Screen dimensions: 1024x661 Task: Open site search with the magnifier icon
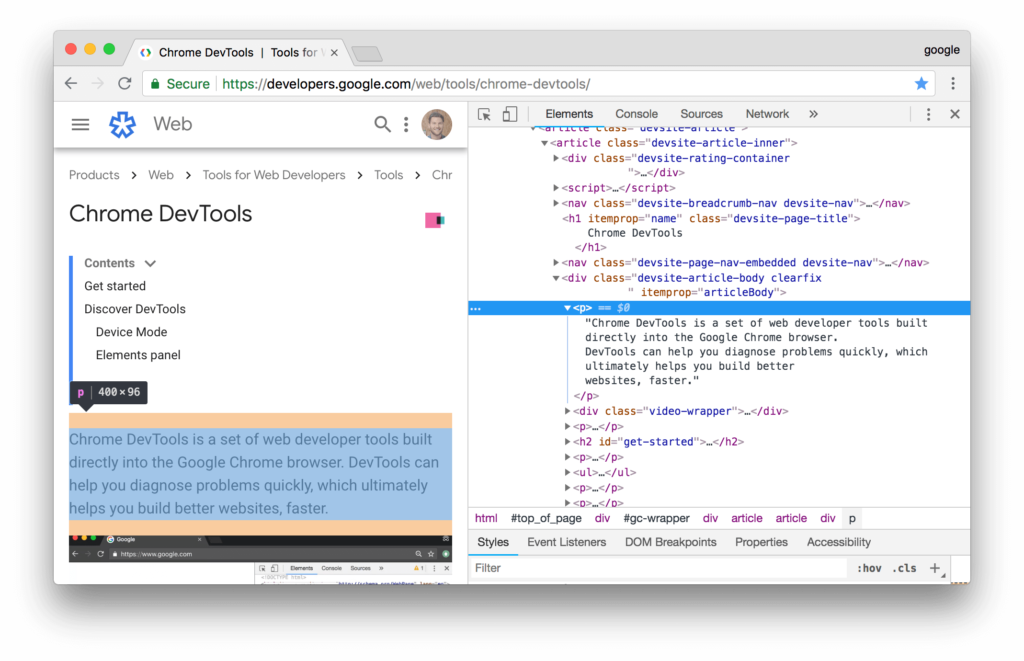click(x=382, y=124)
